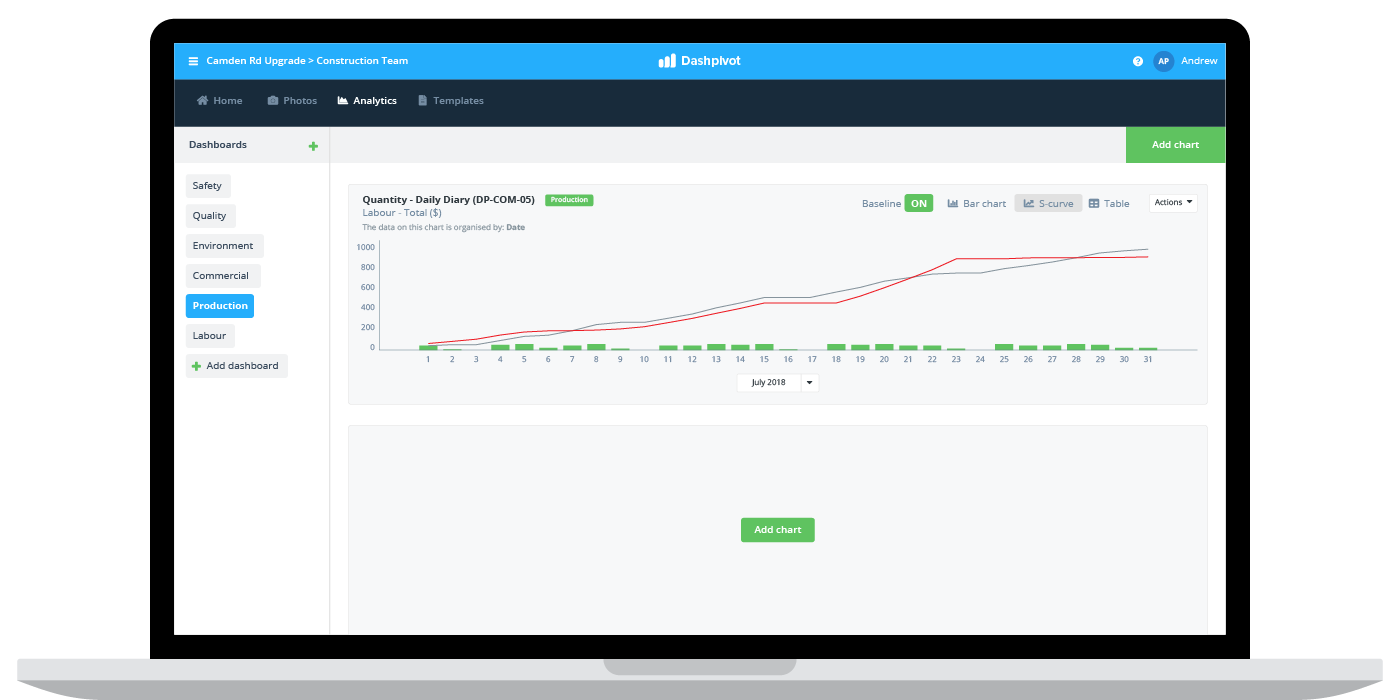Switch to Bar chart view

[x=976, y=203]
